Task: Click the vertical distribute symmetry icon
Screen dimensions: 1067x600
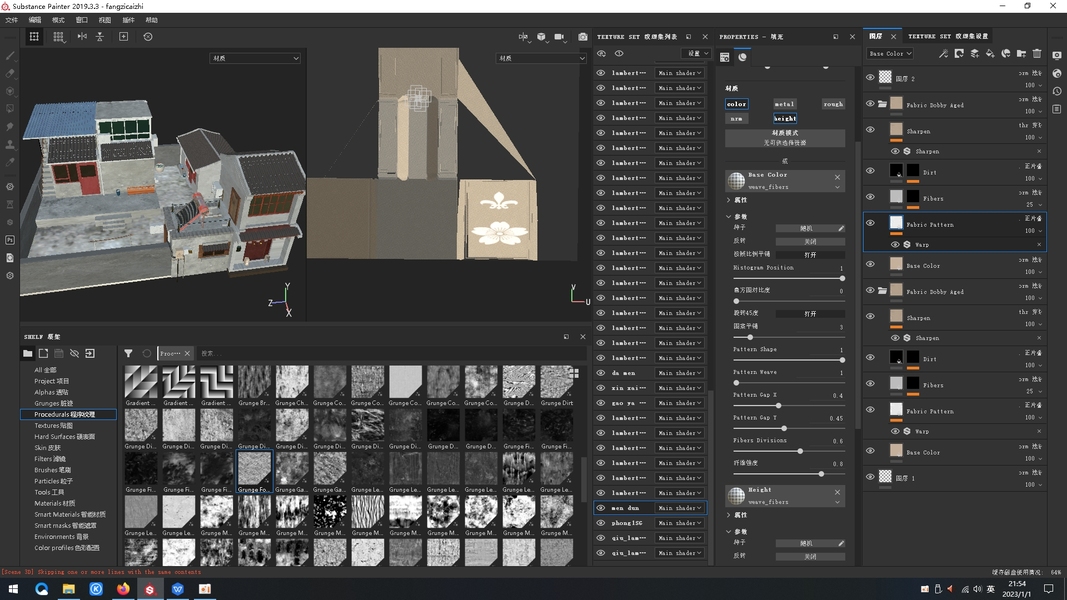Action: click(99, 37)
